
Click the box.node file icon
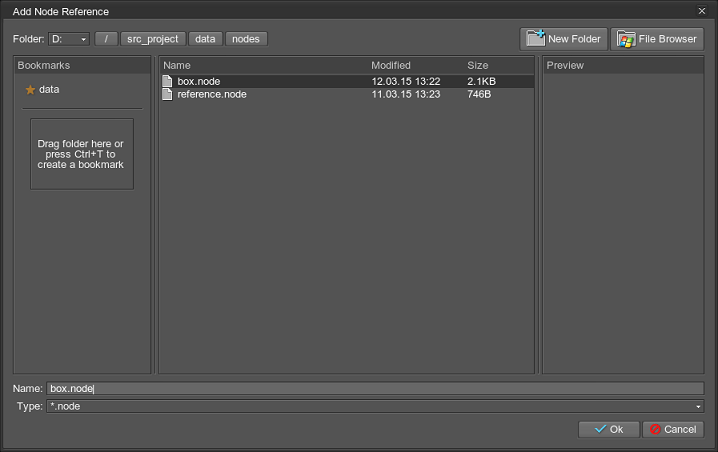[x=168, y=81]
